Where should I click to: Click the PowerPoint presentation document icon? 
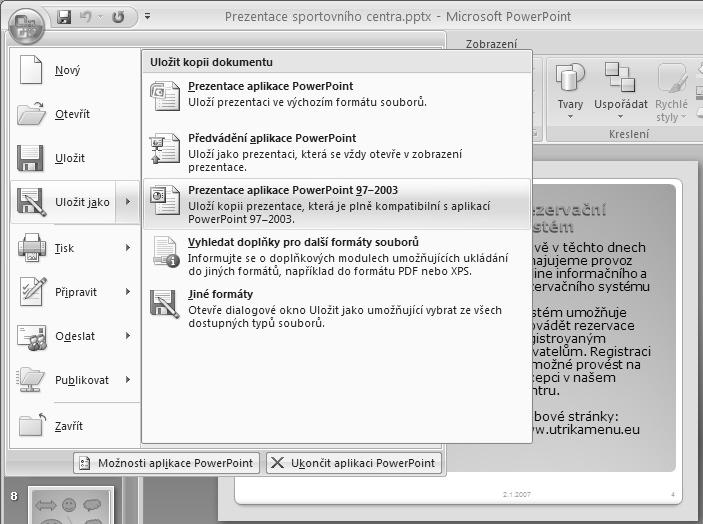pyautogui.click(x=165, y=95)
